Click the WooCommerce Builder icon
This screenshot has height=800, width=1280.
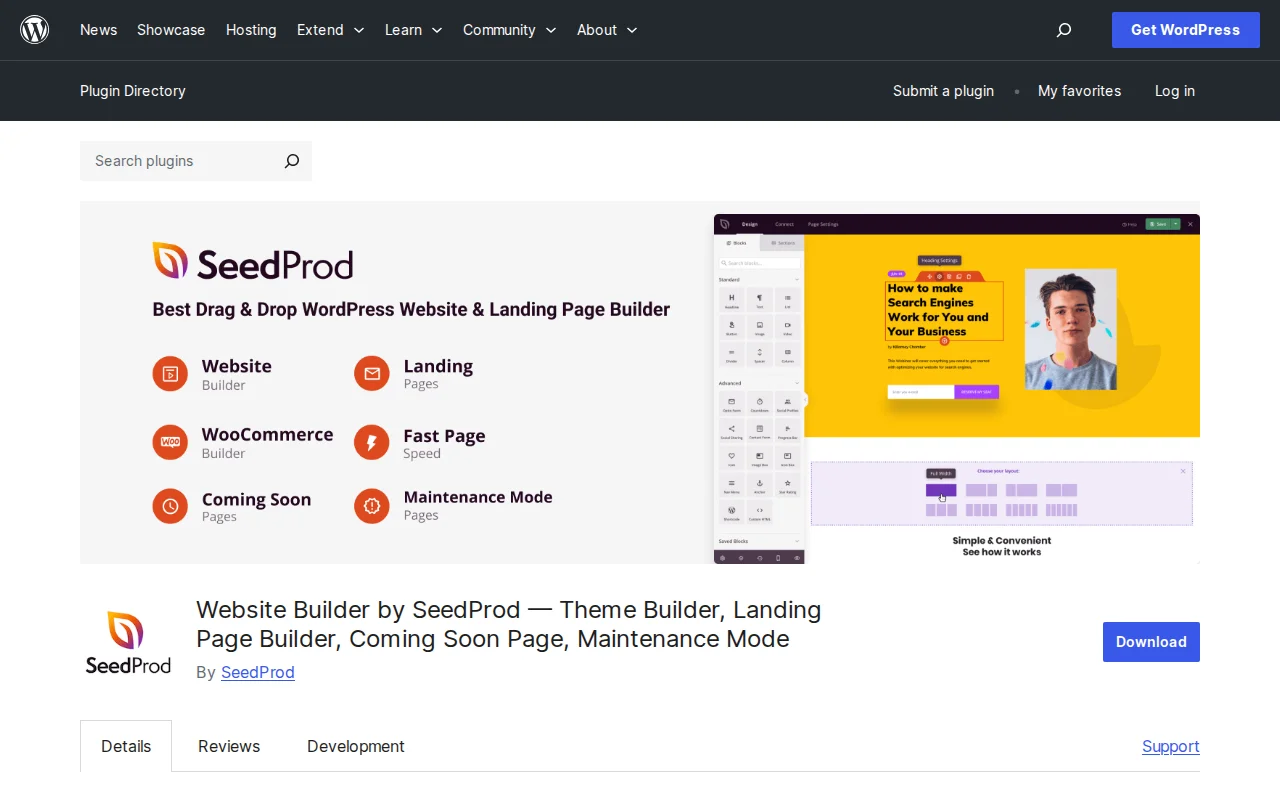pos(170,440)
